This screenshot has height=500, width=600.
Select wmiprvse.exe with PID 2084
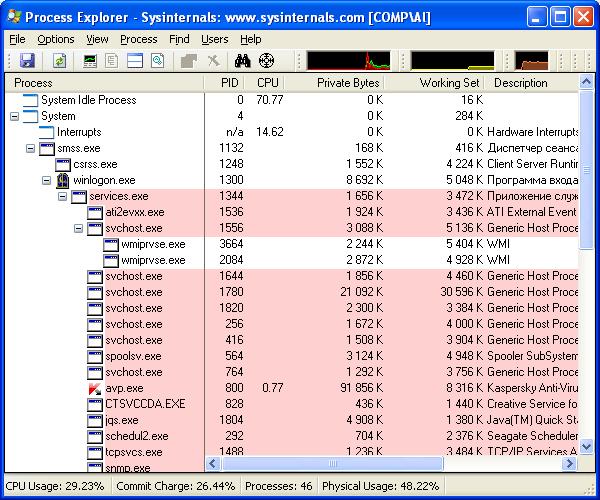pos(292,261)
